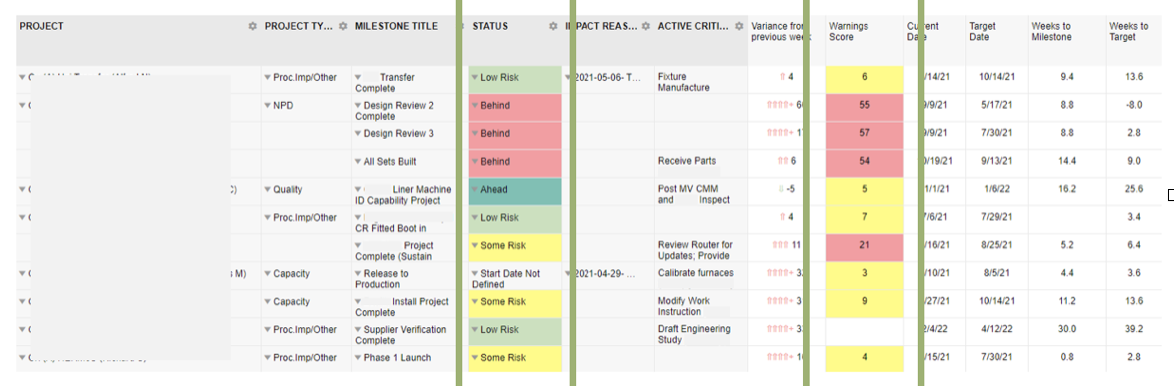The image size is (1174, 386).
Task: Open the Quality project type dropdown arrow
Action: click(x=267, y=190)
